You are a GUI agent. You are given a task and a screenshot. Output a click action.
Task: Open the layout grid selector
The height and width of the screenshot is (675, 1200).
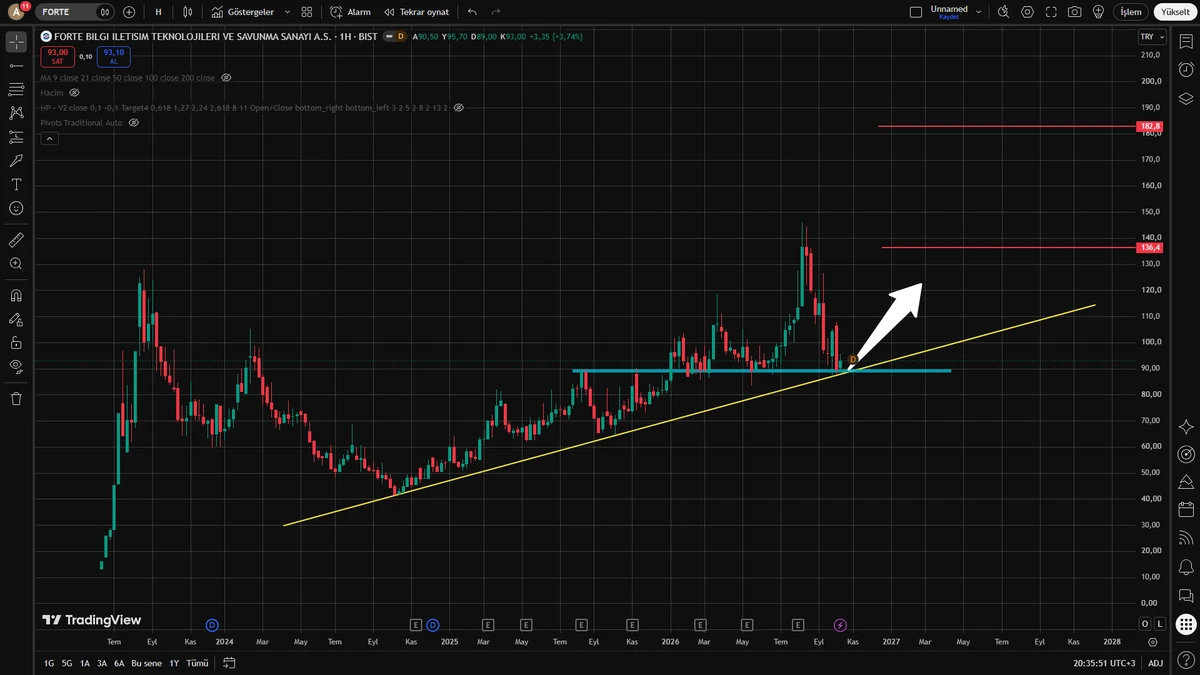(307, 12)
